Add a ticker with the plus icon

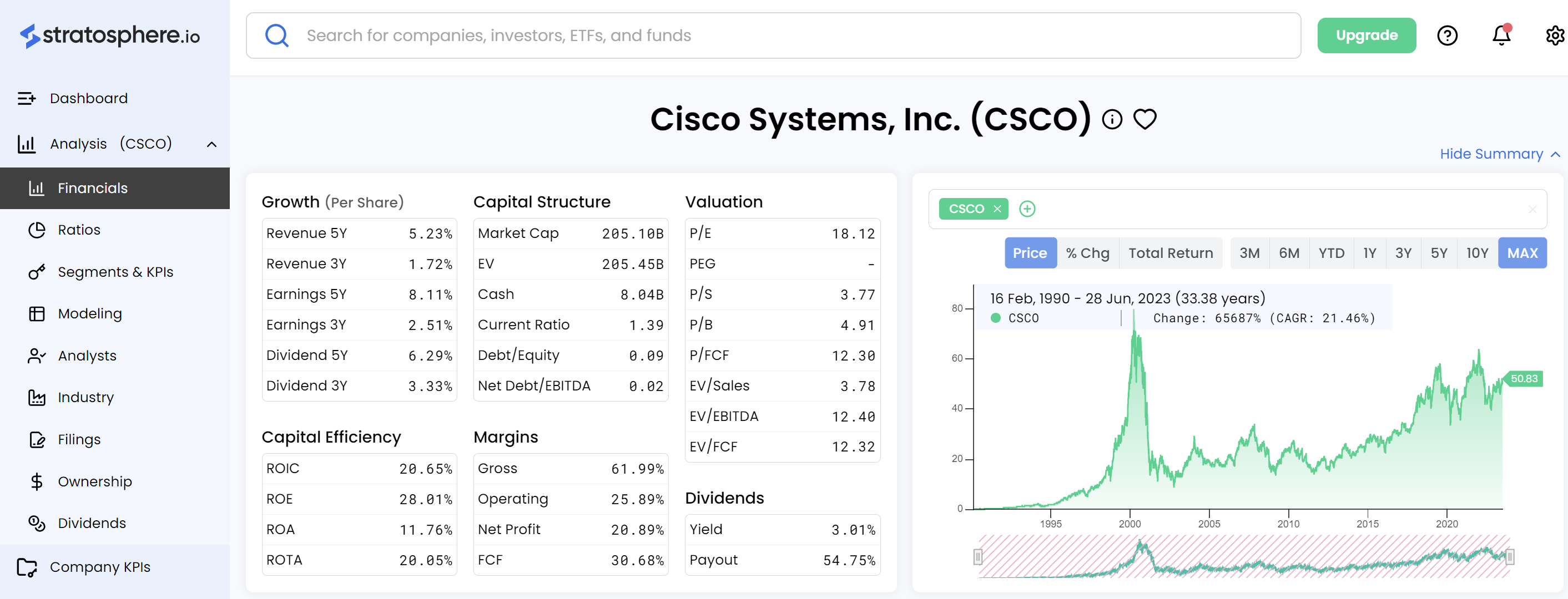click(x=1027, y=209)
